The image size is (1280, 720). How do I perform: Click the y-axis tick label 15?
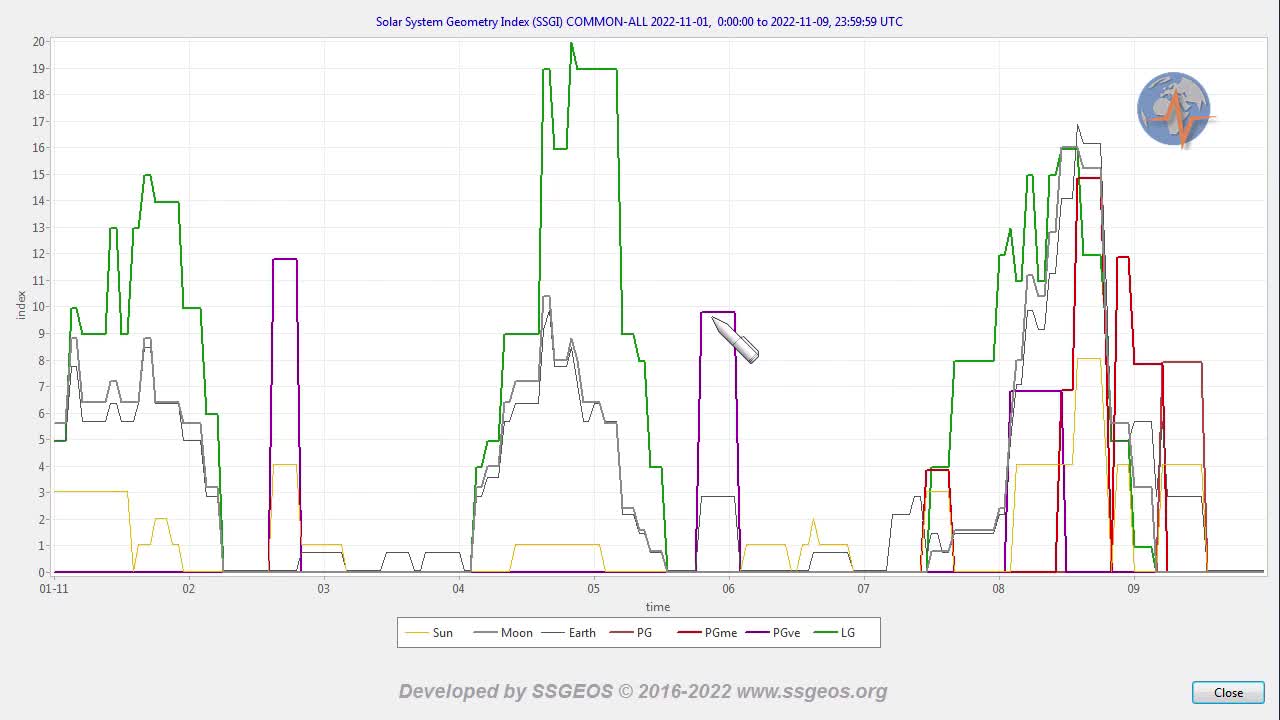(39, 175)
